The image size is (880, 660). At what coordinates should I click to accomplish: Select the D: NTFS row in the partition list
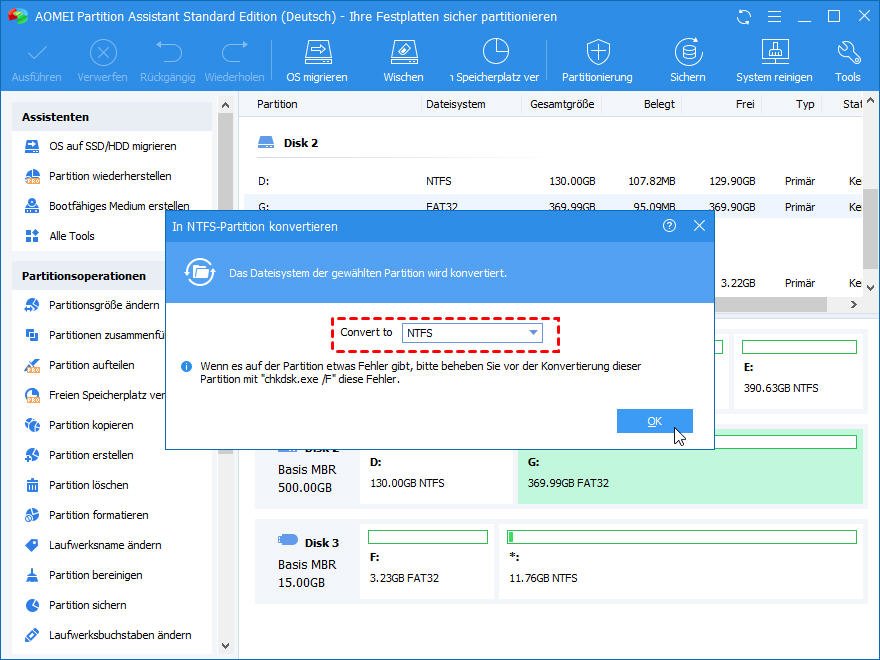tap(553, 181)
